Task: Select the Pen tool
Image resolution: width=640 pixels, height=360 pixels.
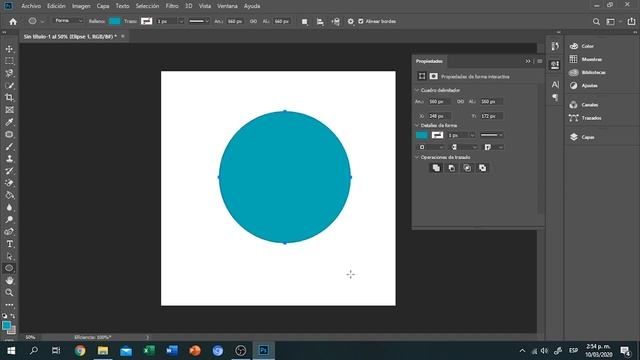Action: 9,232
